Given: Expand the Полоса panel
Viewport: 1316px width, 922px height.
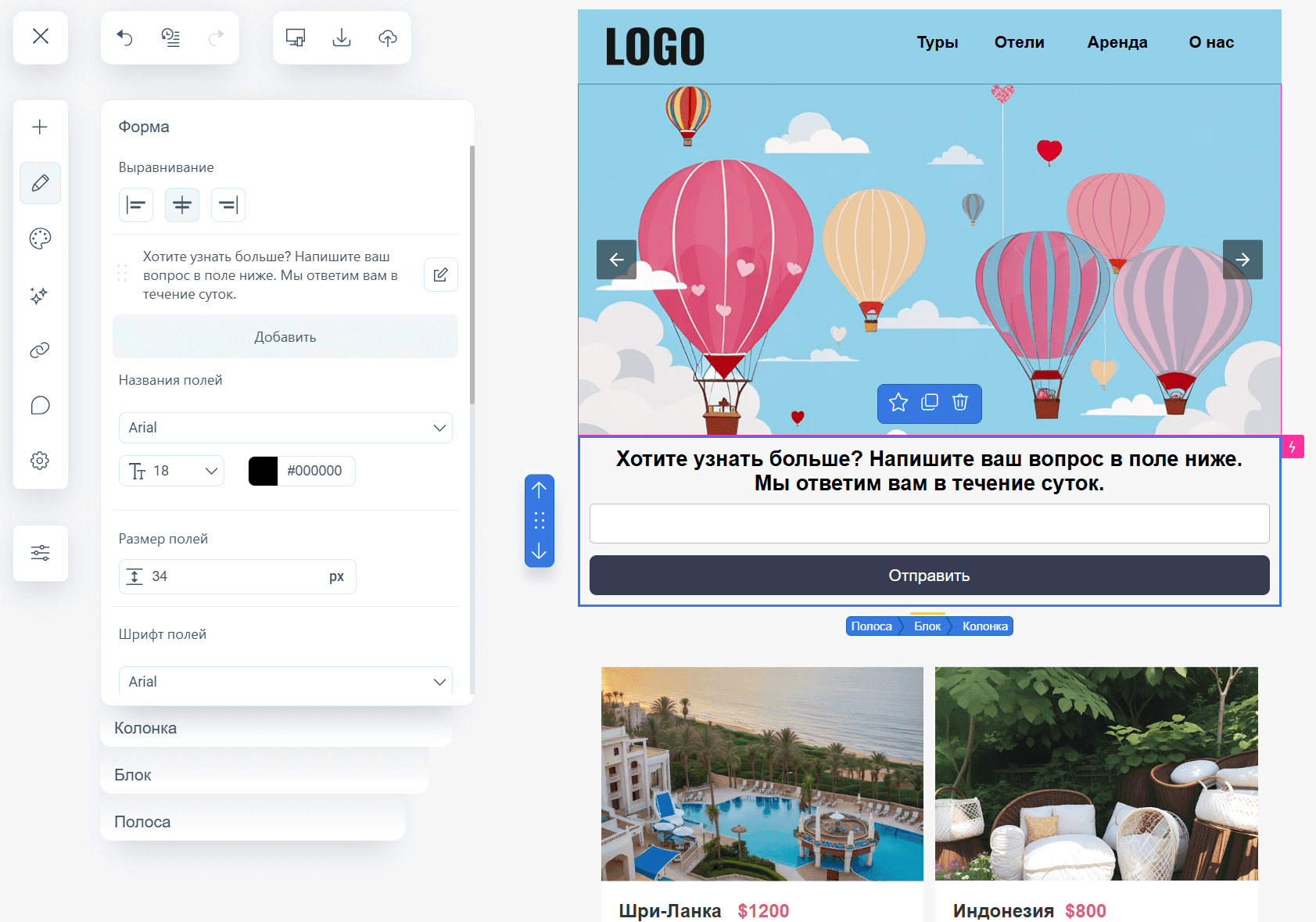Looking at the screenshot, I should tap(253, 822).
